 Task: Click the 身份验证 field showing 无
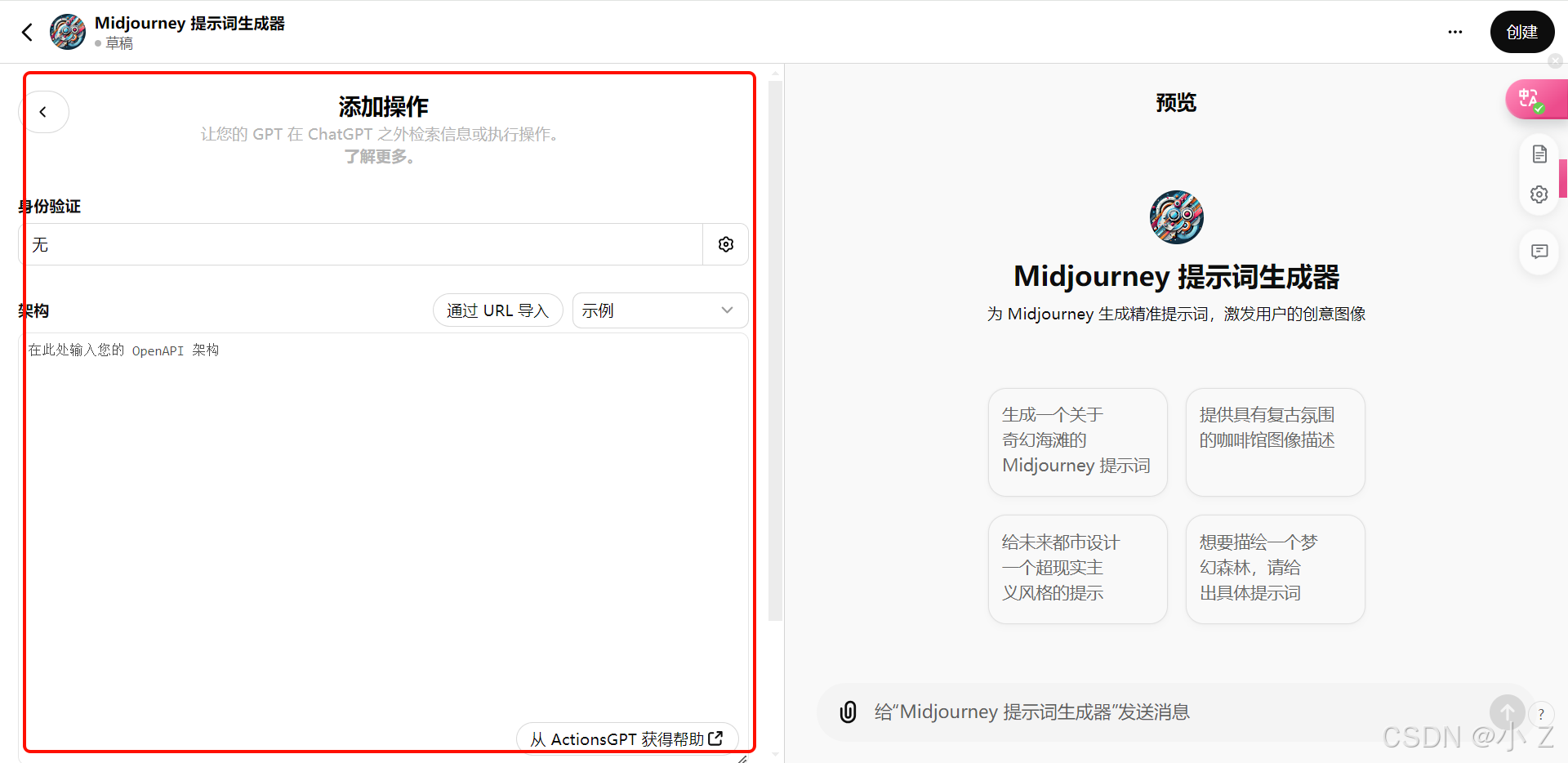coord(360,244)
